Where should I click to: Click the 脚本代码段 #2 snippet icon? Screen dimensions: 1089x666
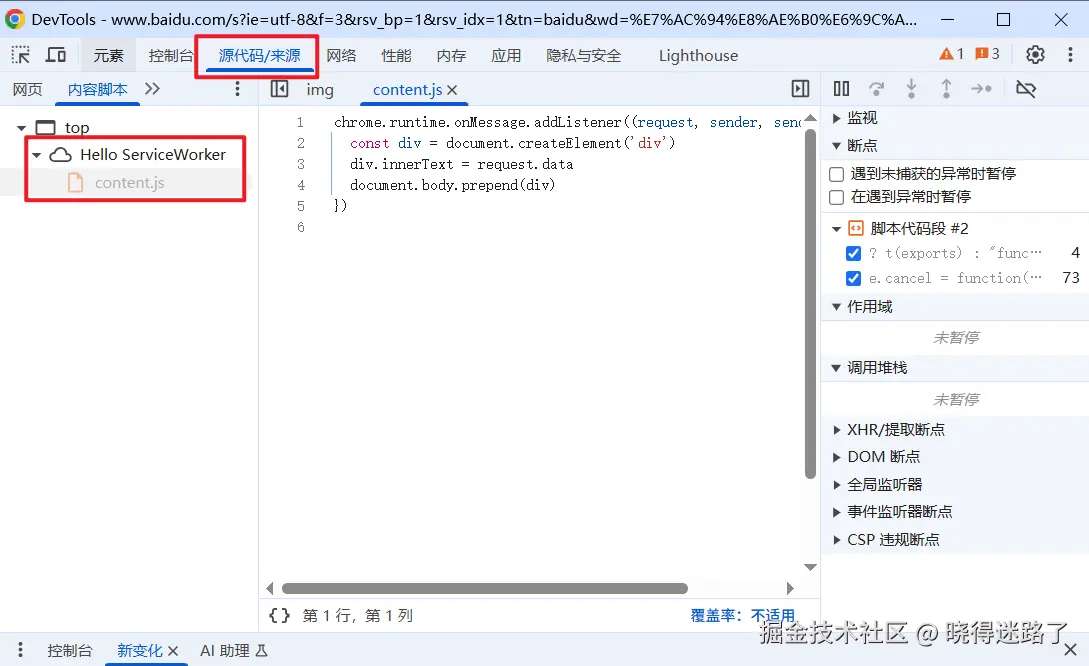click(x=856, y=228)
